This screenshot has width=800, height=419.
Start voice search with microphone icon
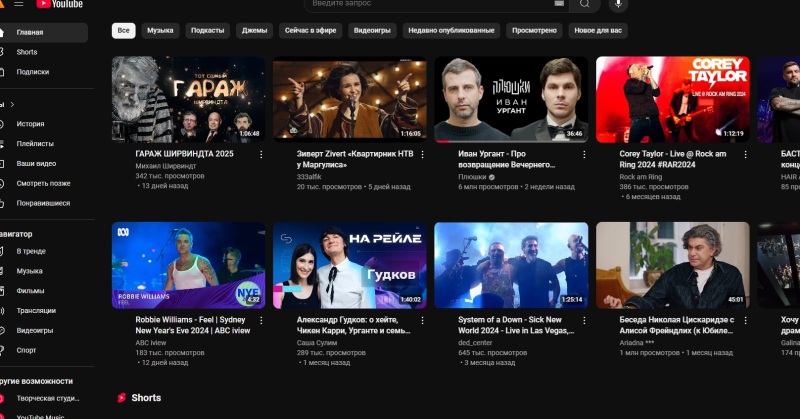(618, 4)
